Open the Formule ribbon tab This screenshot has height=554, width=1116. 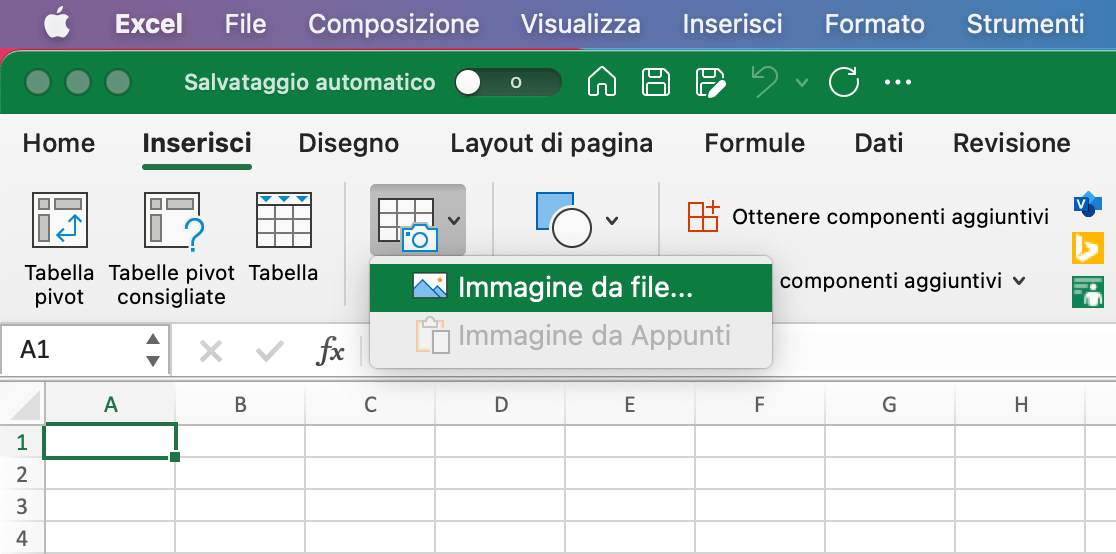tap(754, 143)
